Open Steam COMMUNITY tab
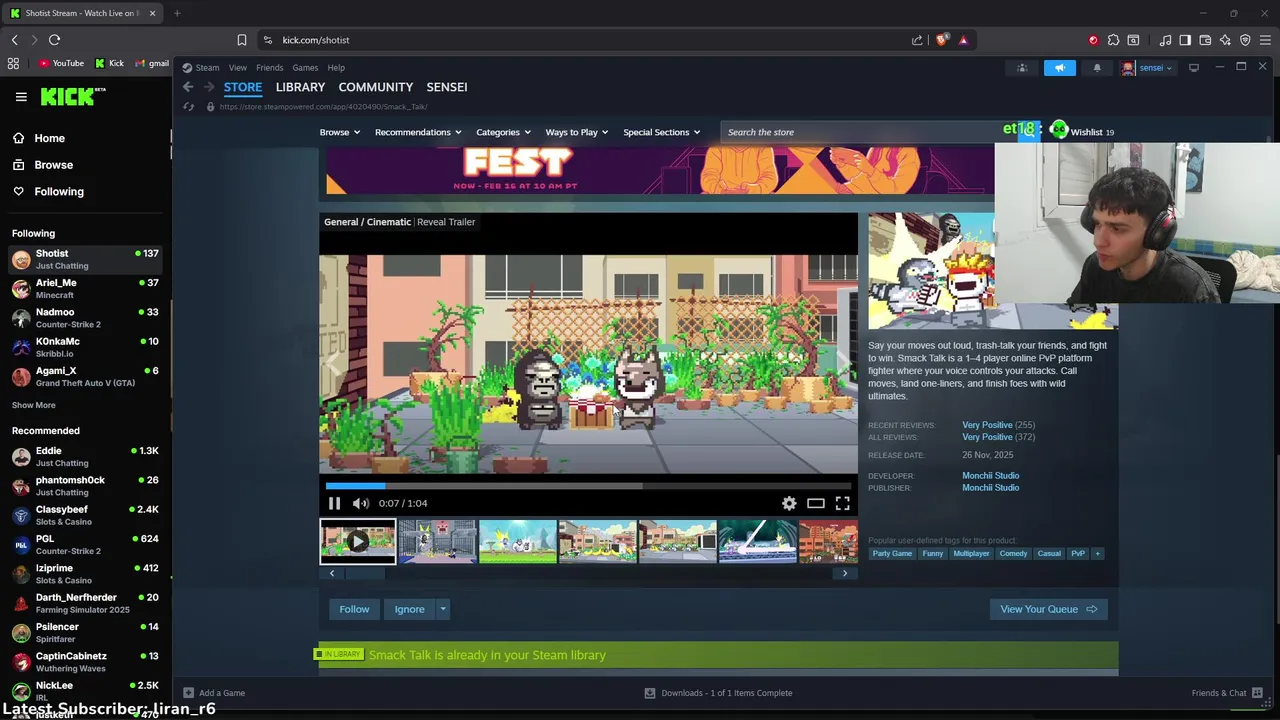The height and width of the screenshot is (720, 1280). click(x=375, y=87)
